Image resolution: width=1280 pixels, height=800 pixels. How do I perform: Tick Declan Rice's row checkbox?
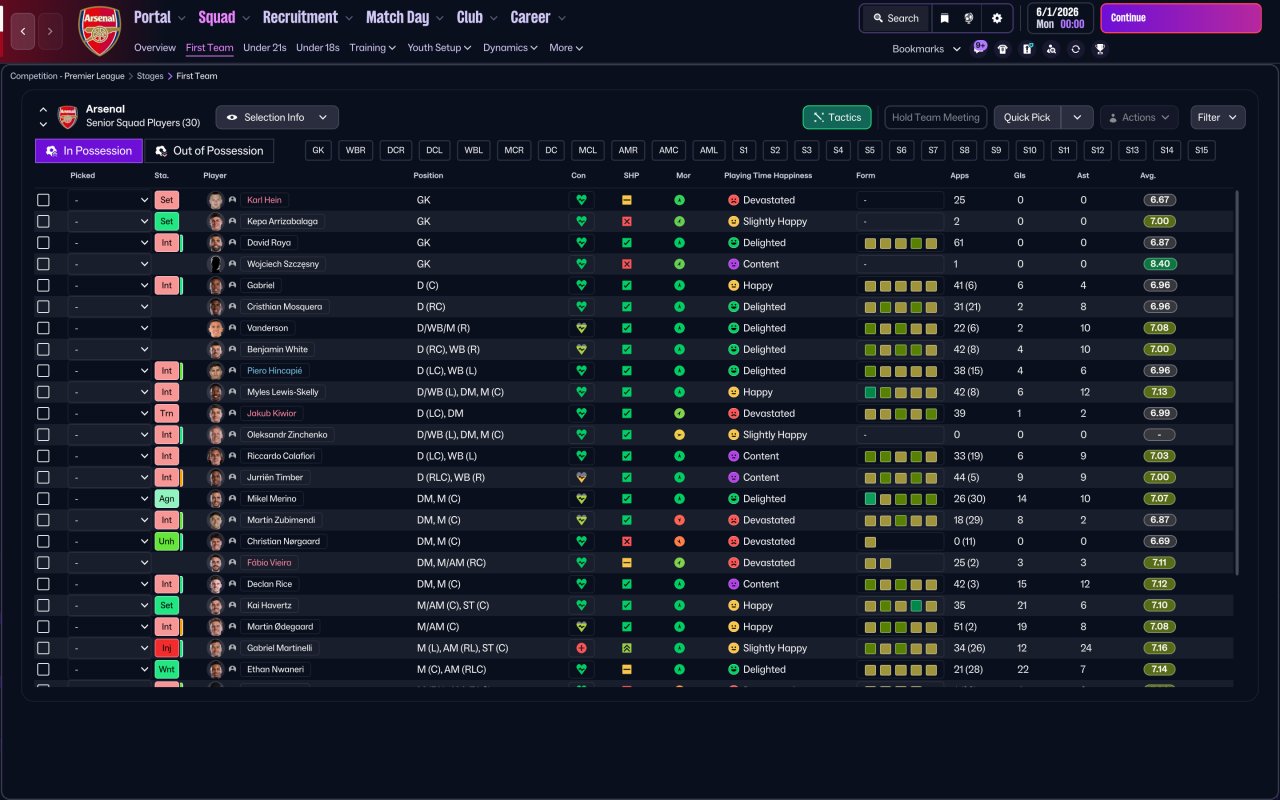click(43, 584)
